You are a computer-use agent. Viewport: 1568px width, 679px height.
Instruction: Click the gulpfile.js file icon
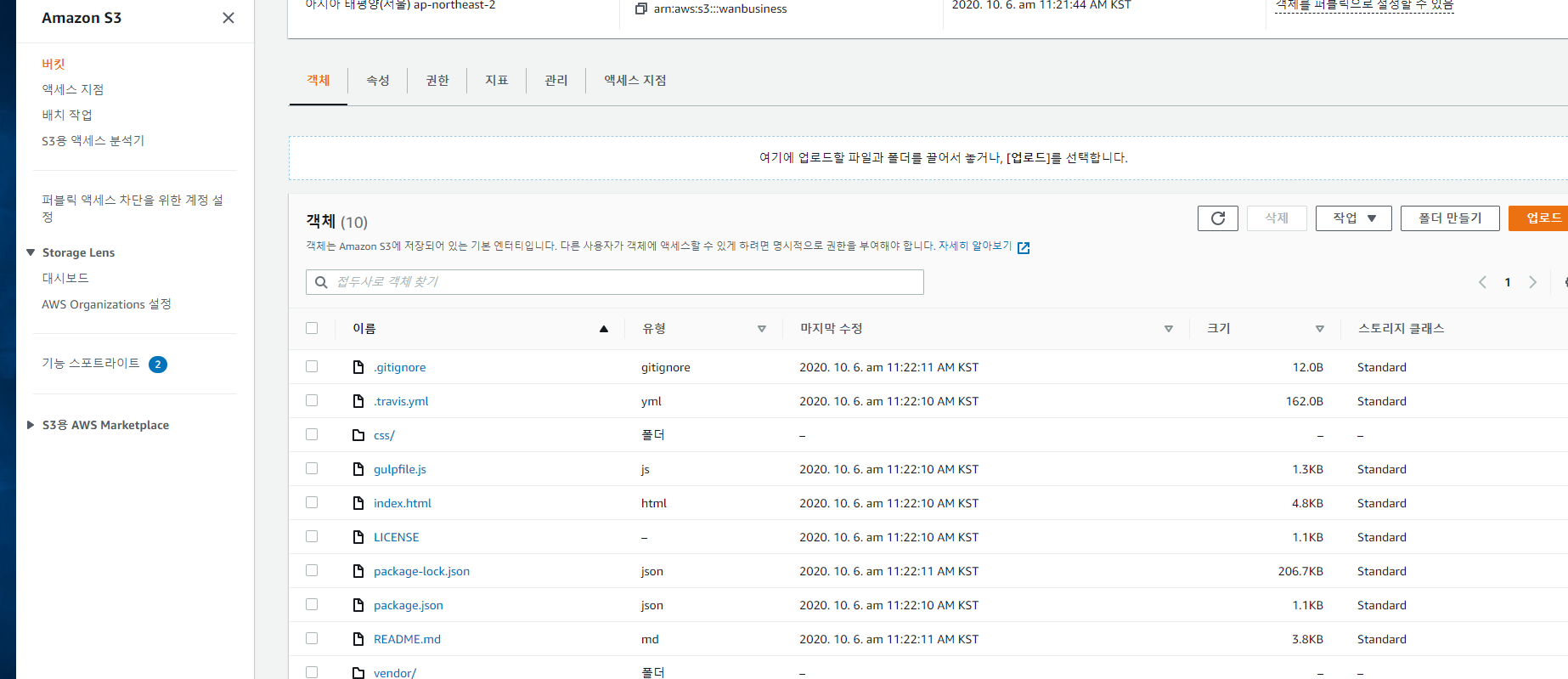point(358,469)
